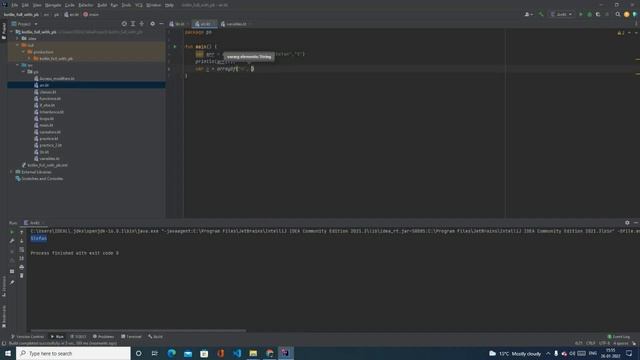The width and height of the screenshot is (640, 360).
Task: Click the inspection warnings widget in the editor corner
Action: coord(621,33)
